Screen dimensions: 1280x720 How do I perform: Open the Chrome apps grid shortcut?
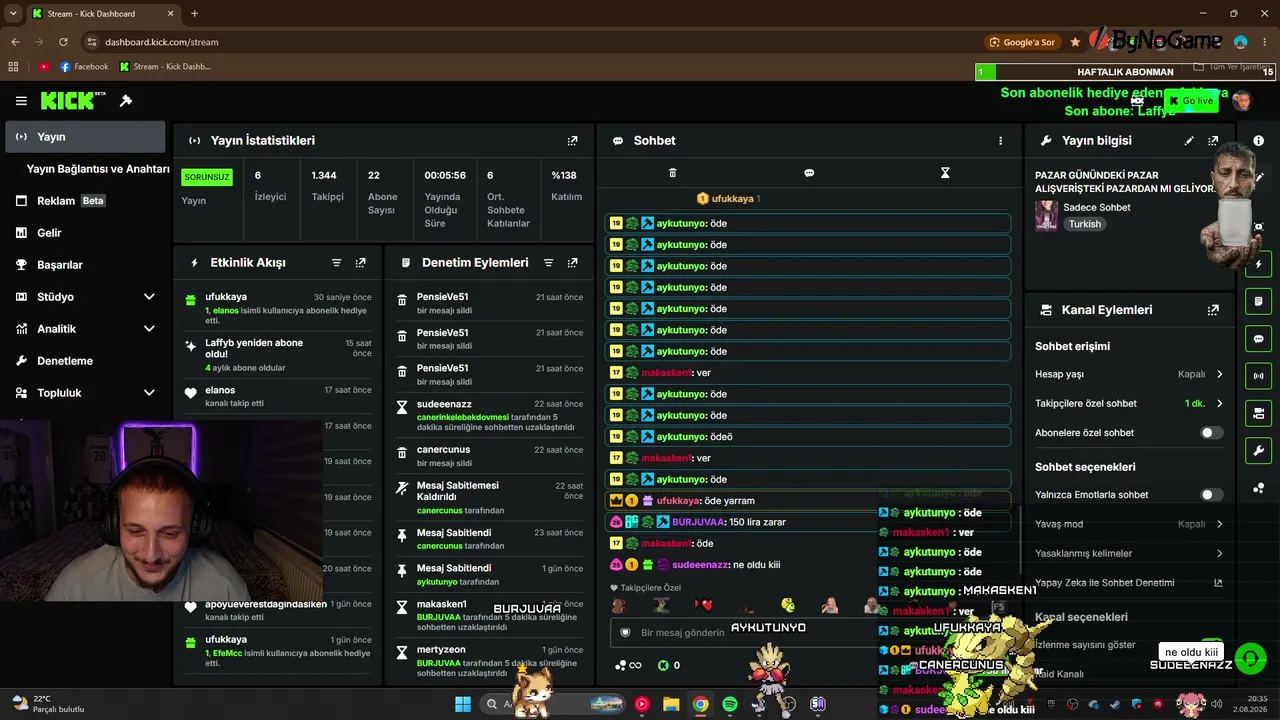(13, 67)
